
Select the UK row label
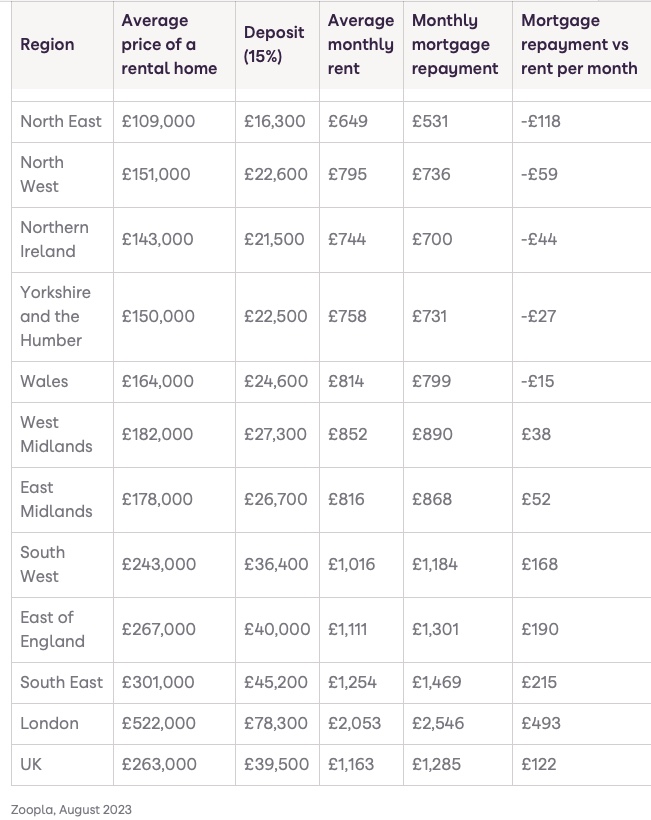32,764
